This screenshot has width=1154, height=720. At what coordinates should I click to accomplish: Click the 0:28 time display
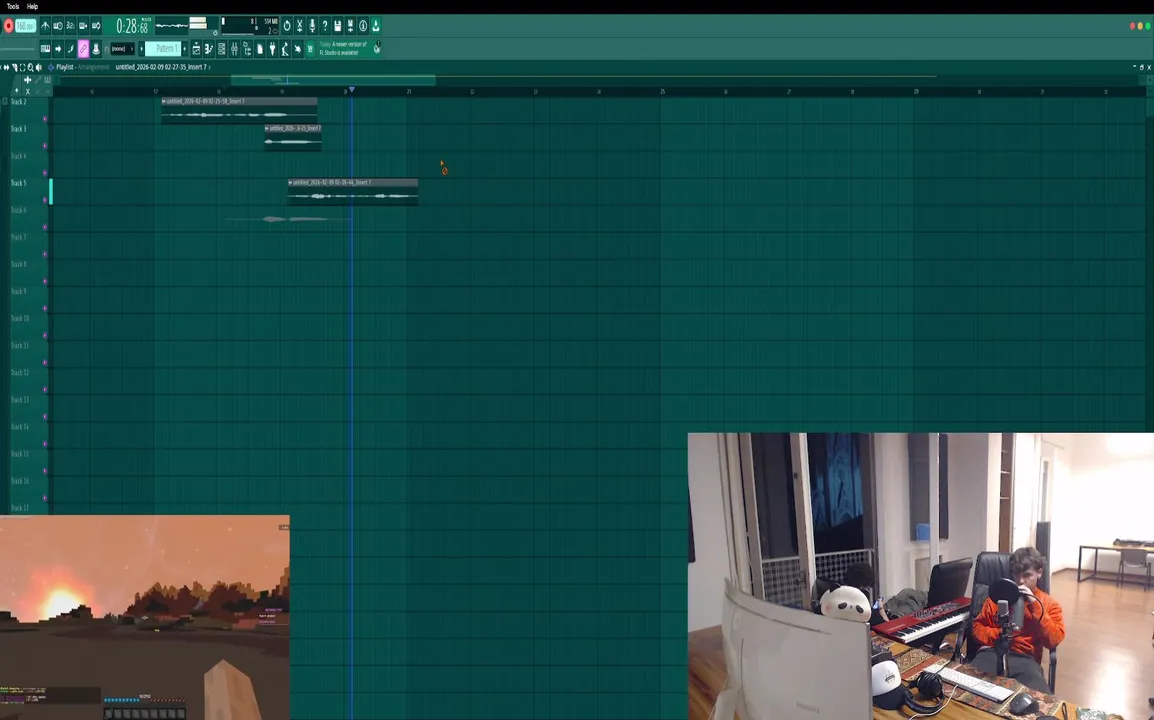pyautogui.click(x=132, y=27)
